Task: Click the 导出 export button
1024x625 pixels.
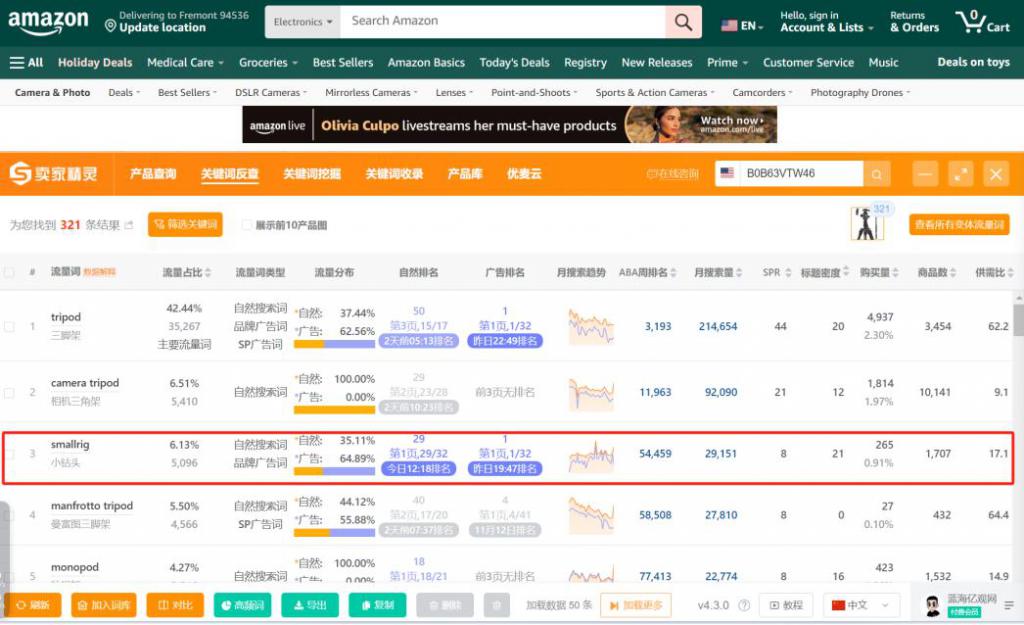Action: [x=309, y=605]
